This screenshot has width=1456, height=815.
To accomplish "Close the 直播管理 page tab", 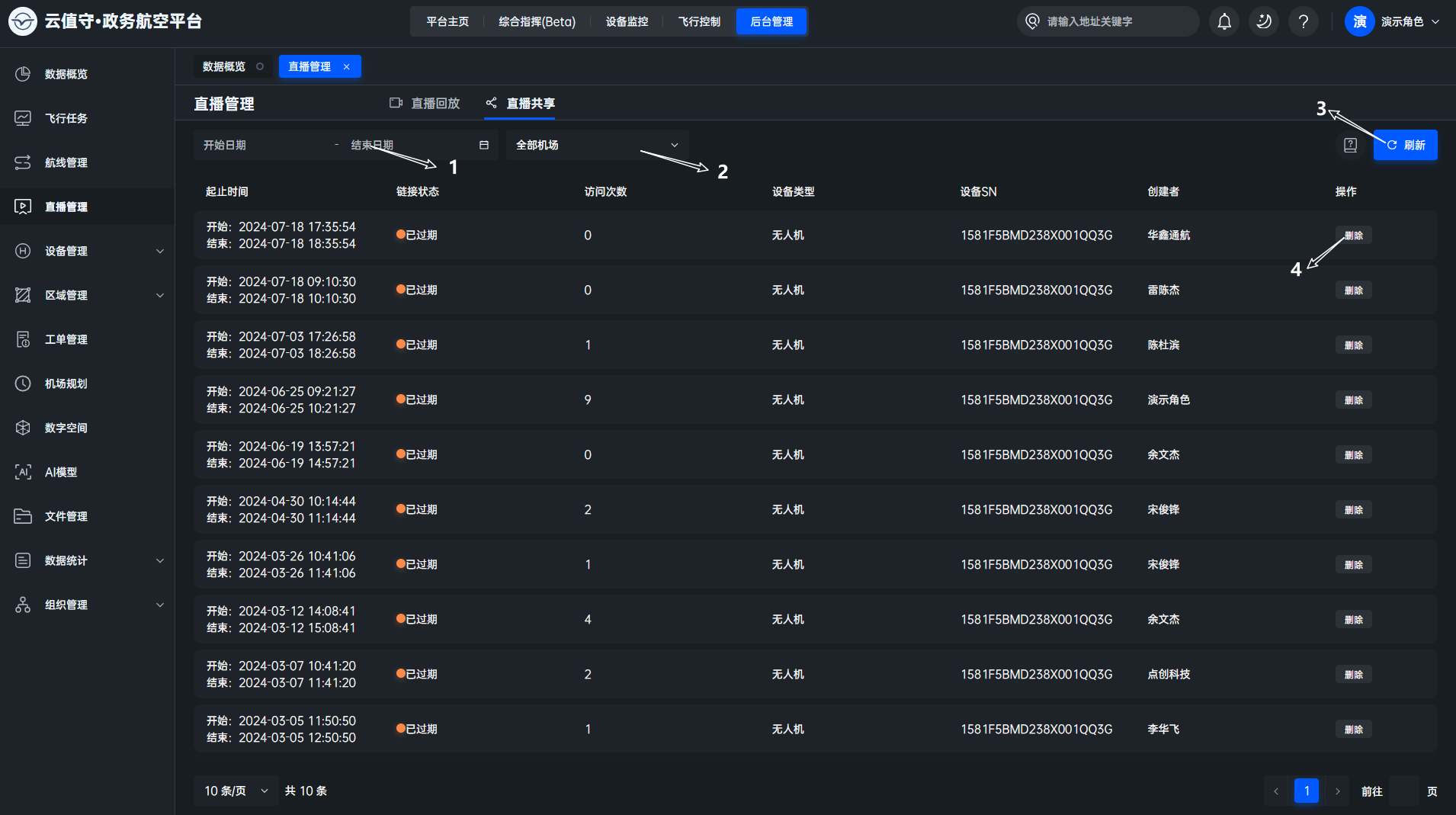I will (347, 66).
